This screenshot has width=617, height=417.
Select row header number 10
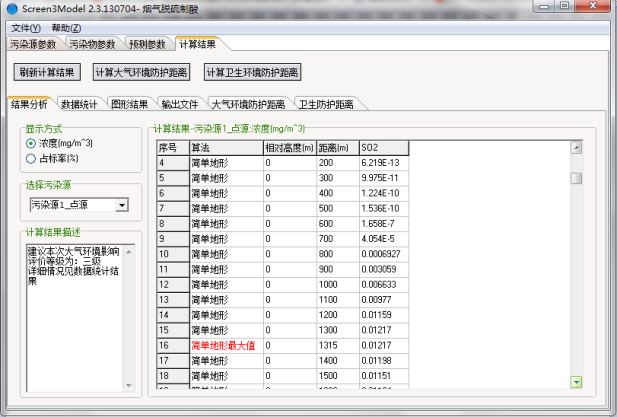click(x=173, y=254)
